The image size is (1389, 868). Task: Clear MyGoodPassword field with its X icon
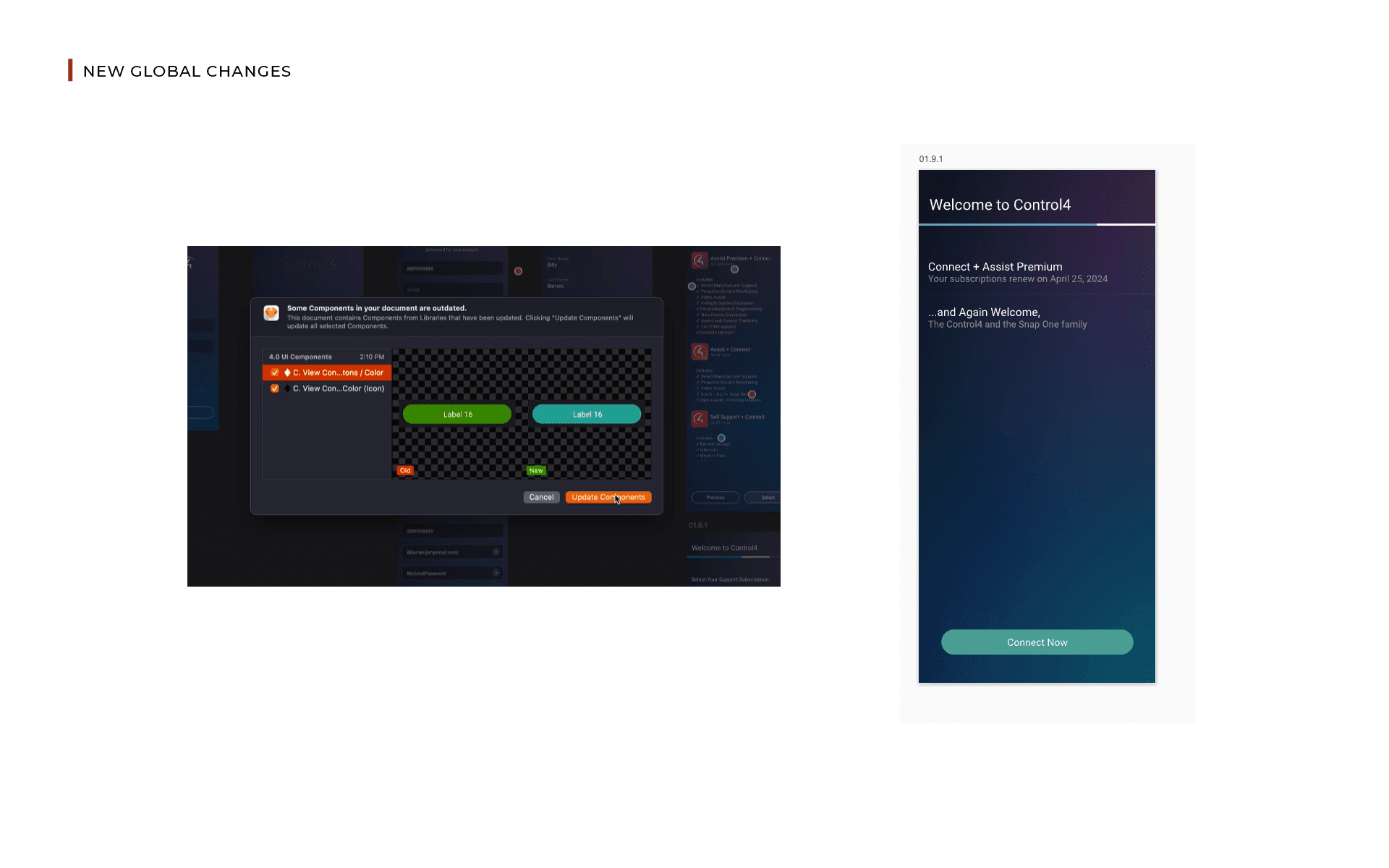496,573
